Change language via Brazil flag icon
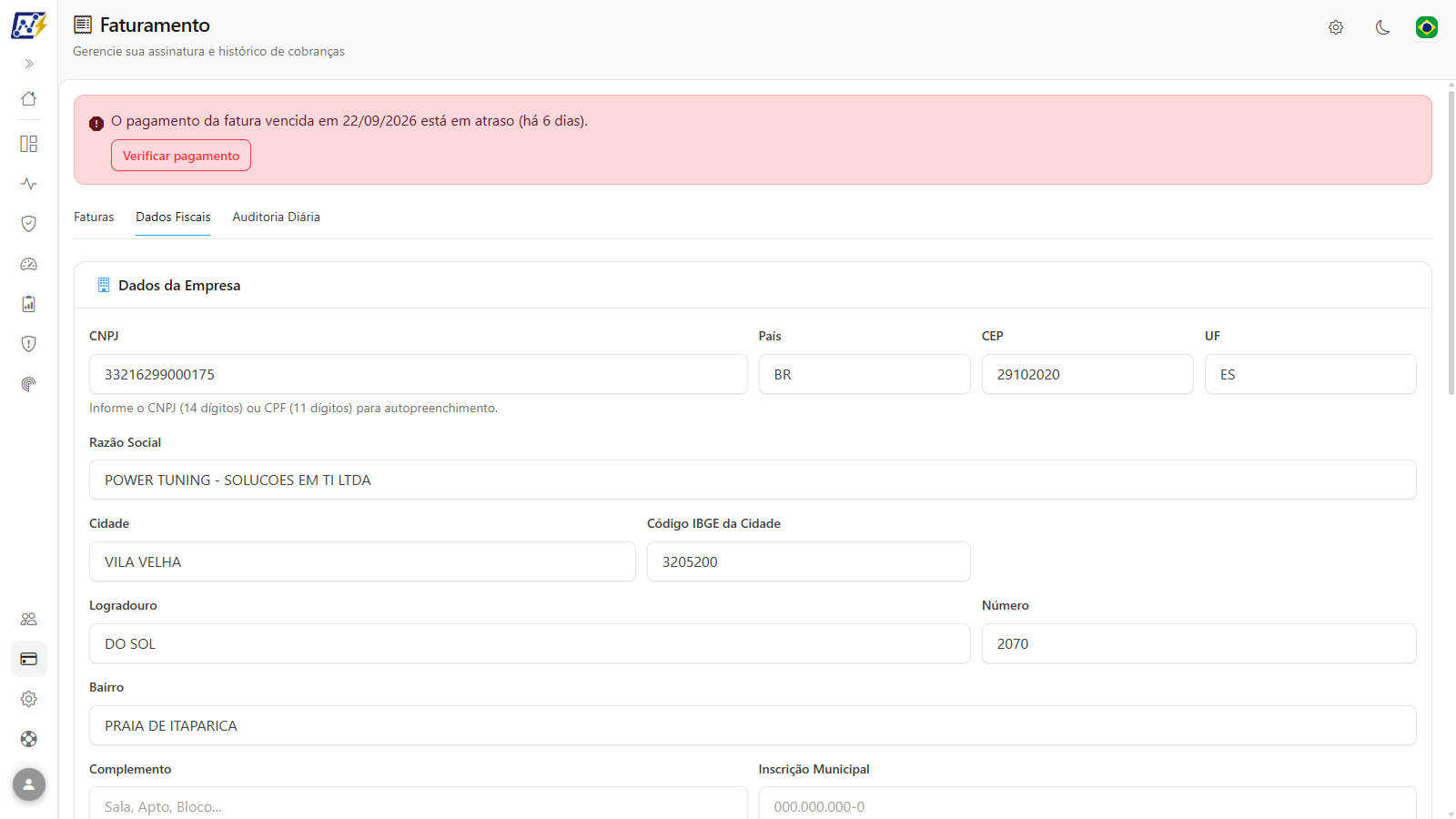The image size is (1456, 819). click(1427, 27)
